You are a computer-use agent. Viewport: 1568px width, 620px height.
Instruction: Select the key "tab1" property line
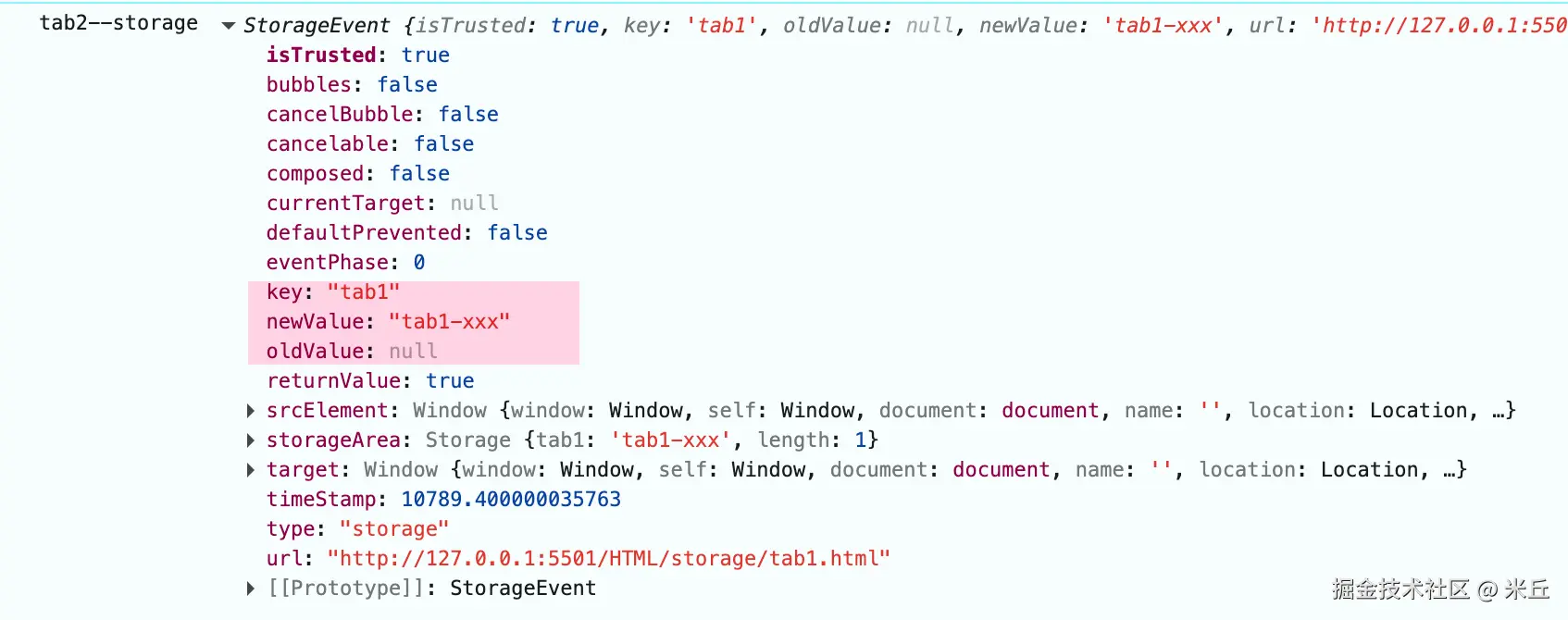(x=333, y=292)
